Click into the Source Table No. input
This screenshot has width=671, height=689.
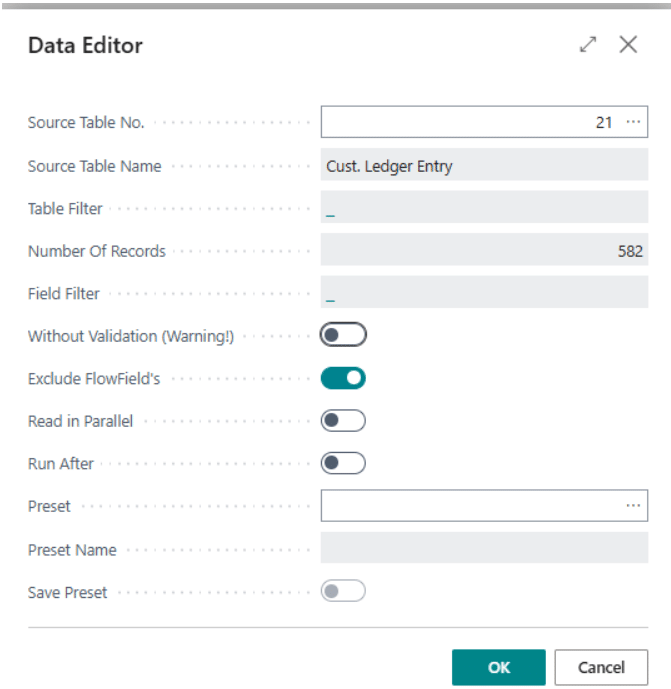pos(470,122)
